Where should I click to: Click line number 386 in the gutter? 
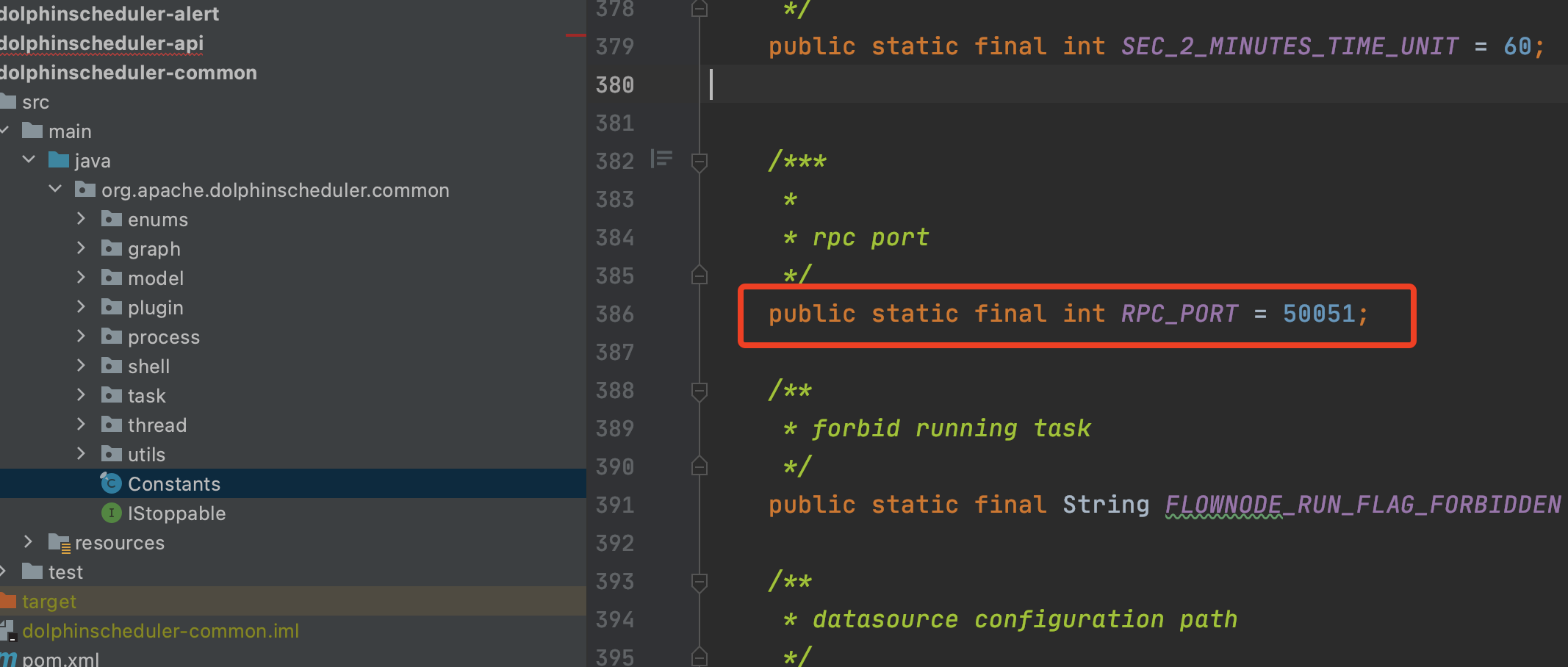(616, 314)
